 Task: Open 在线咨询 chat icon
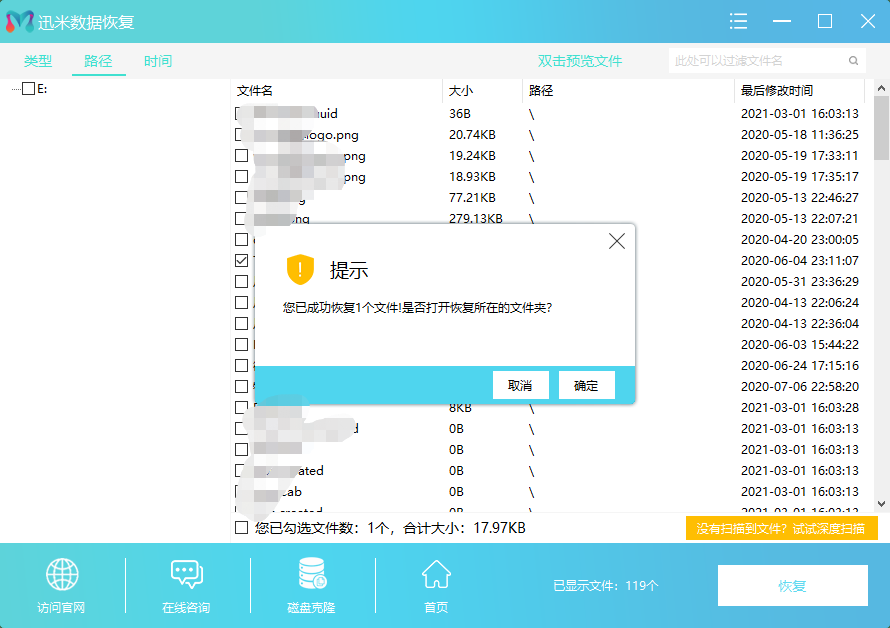186,573
